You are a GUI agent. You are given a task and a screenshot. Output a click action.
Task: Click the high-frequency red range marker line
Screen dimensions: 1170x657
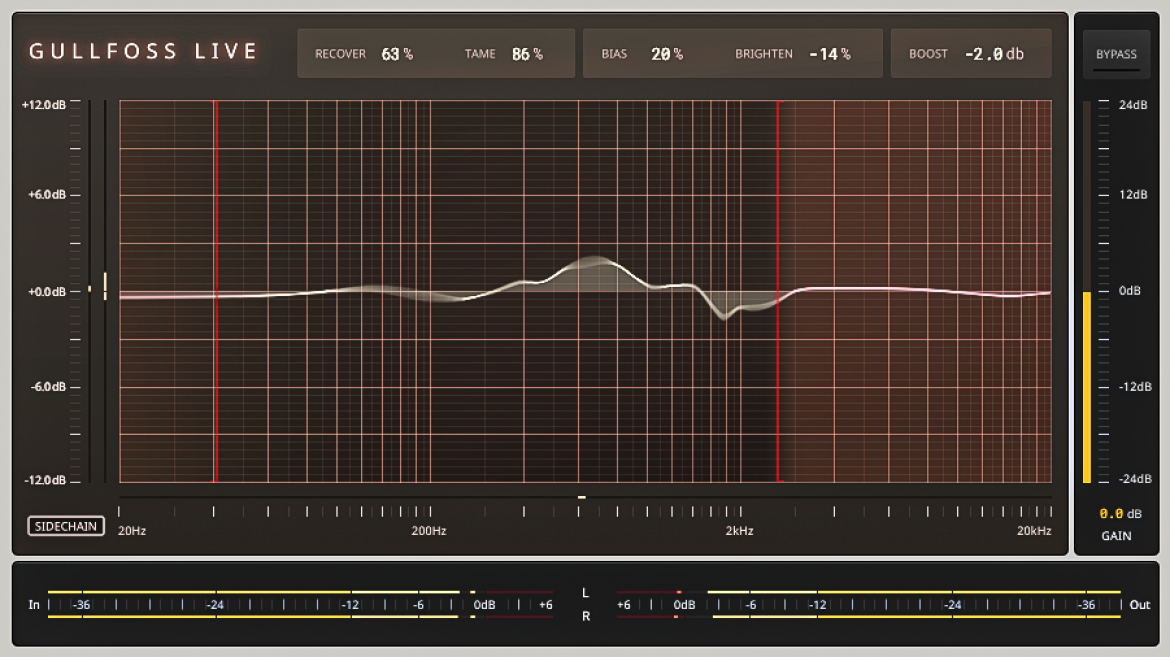778,291
